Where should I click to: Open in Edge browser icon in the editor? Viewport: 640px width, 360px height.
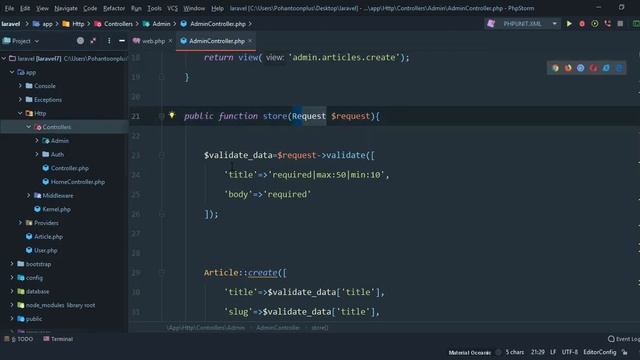[x=619, y=68]
